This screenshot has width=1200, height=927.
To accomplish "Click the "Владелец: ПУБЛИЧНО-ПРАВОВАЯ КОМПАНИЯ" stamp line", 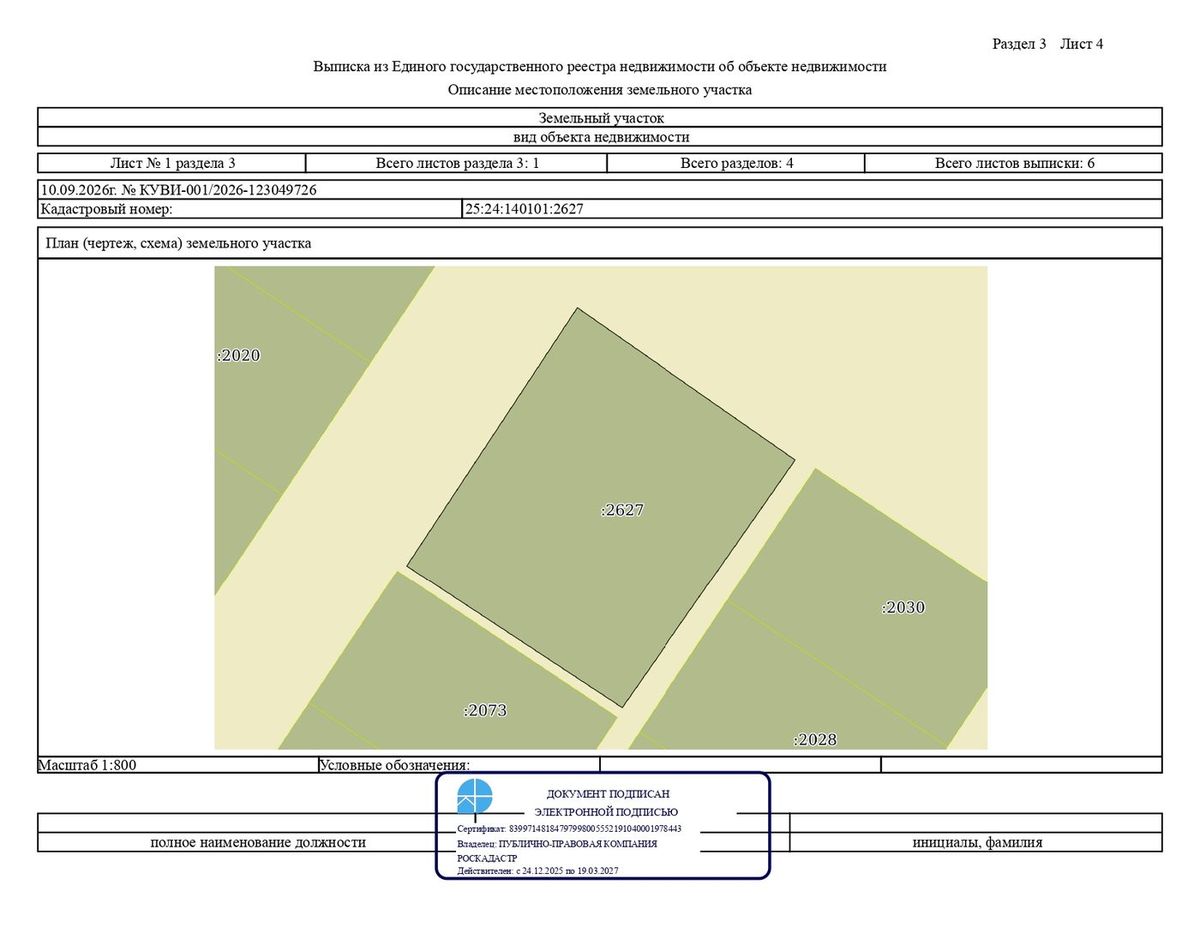I will coord(557,844).
